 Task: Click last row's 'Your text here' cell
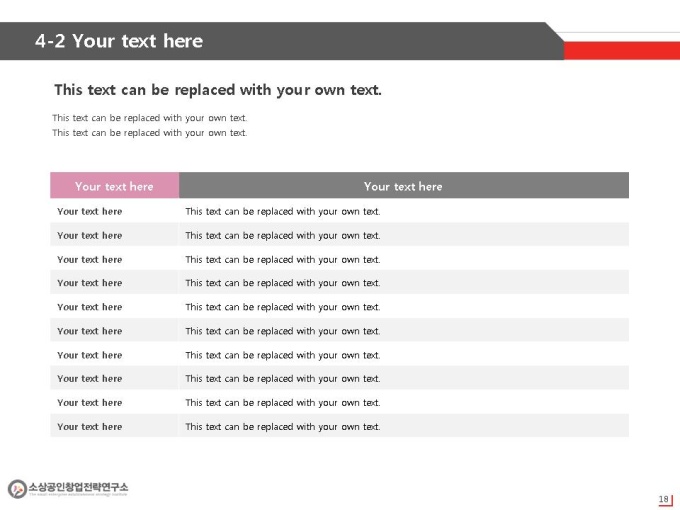point(114,426)
